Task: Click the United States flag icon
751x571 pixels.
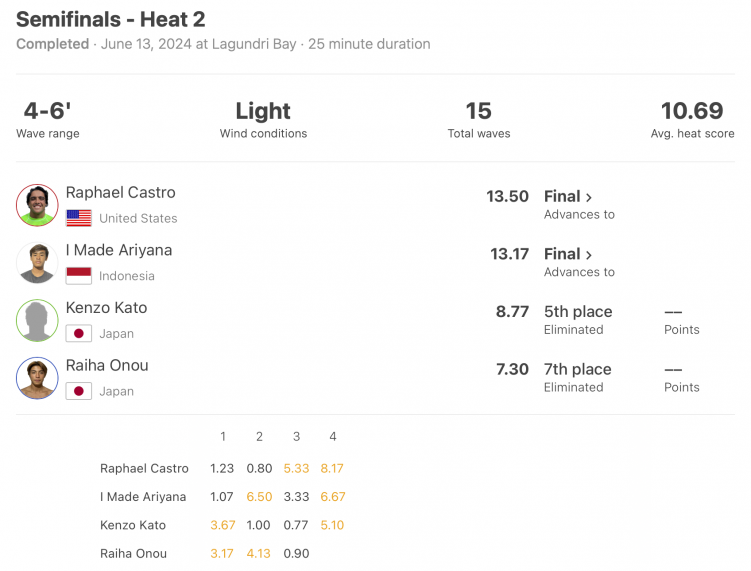Action: click(79, 218)
